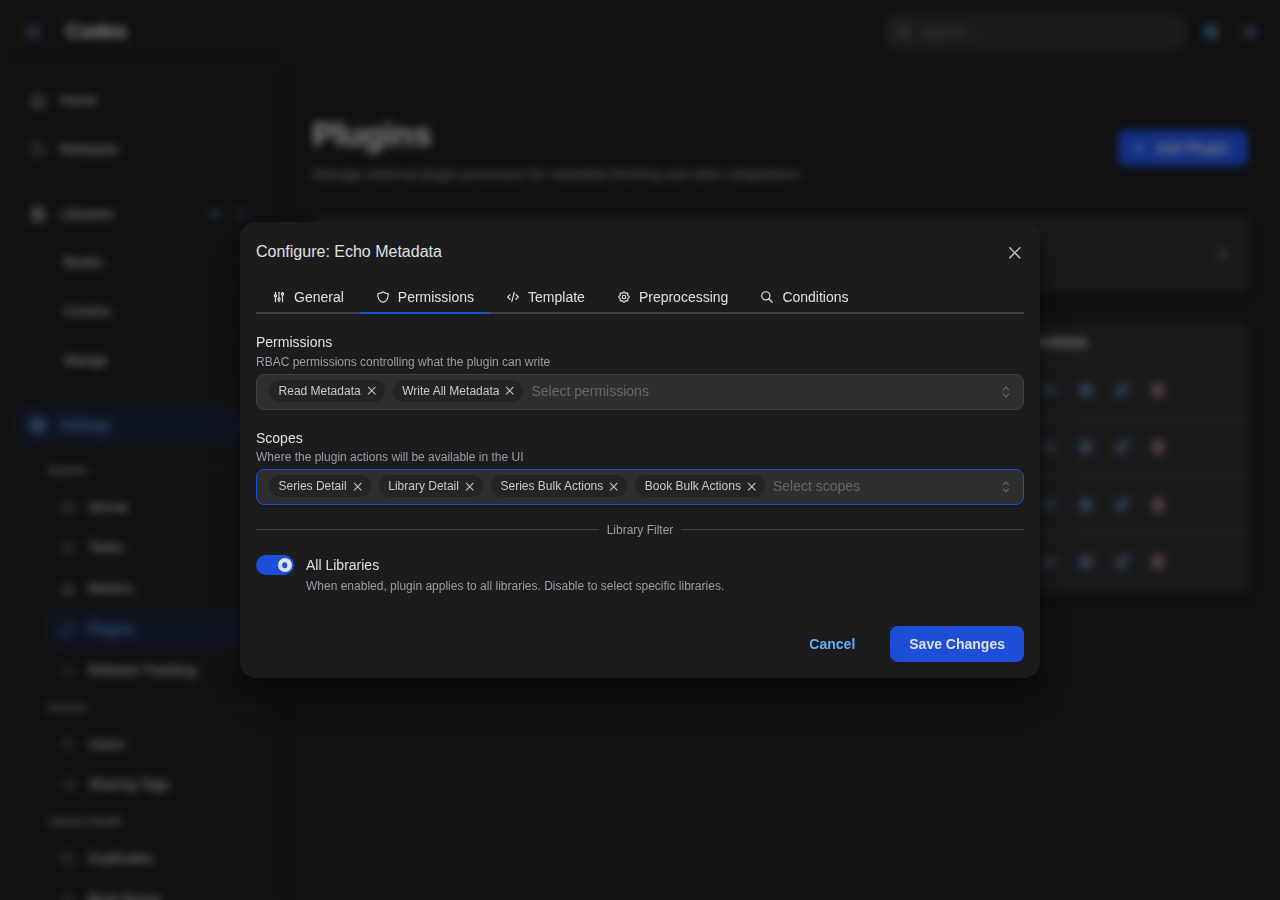Remove the Library Detail scope chip
The image size is (1280, 900).
(x=470, y=487)
